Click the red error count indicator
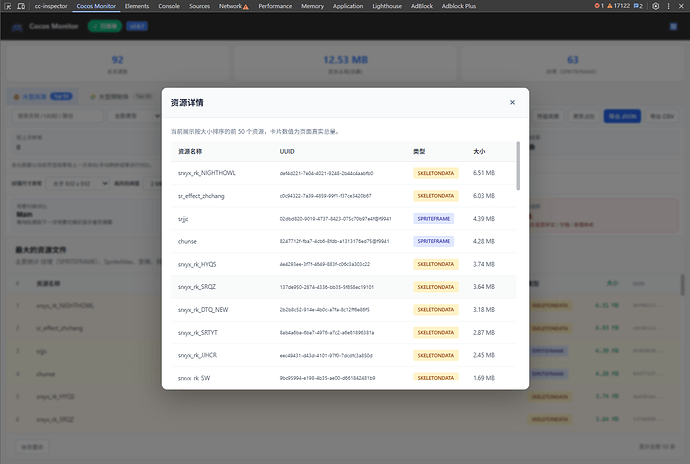The height and width of the screenshot is (464, 690). [599, 6]
